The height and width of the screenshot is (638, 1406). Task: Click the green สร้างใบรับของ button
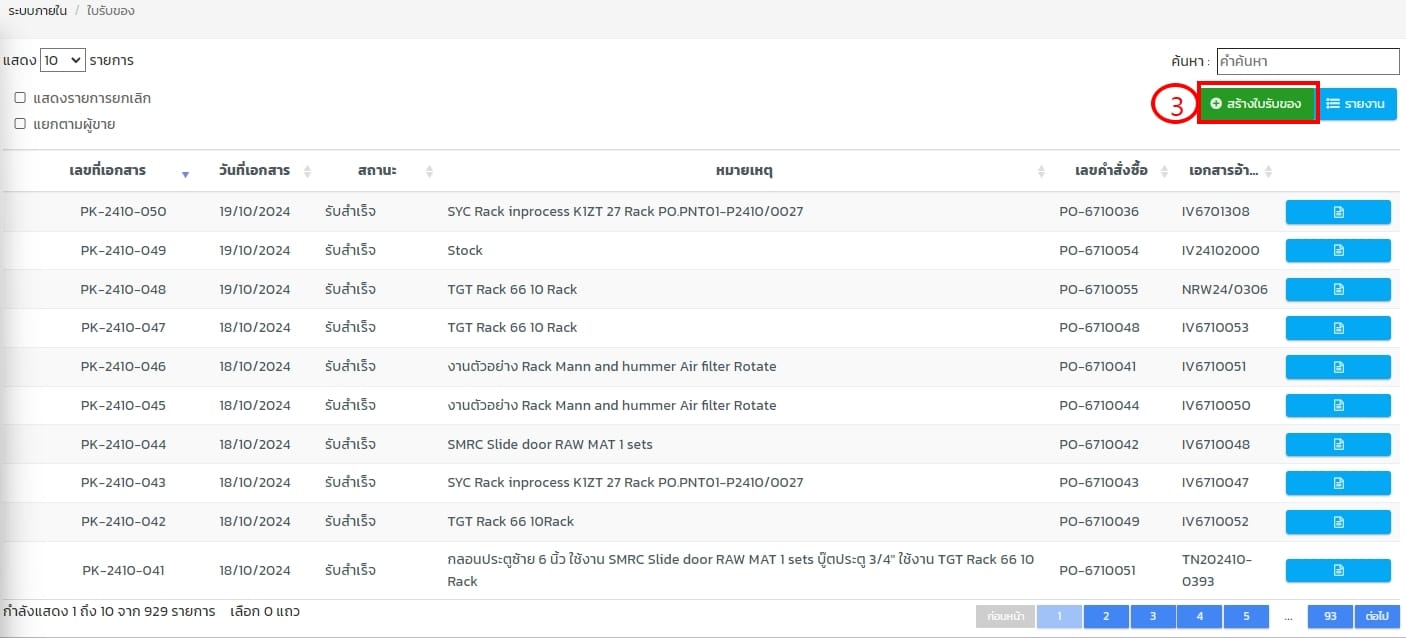(1256, 104)
